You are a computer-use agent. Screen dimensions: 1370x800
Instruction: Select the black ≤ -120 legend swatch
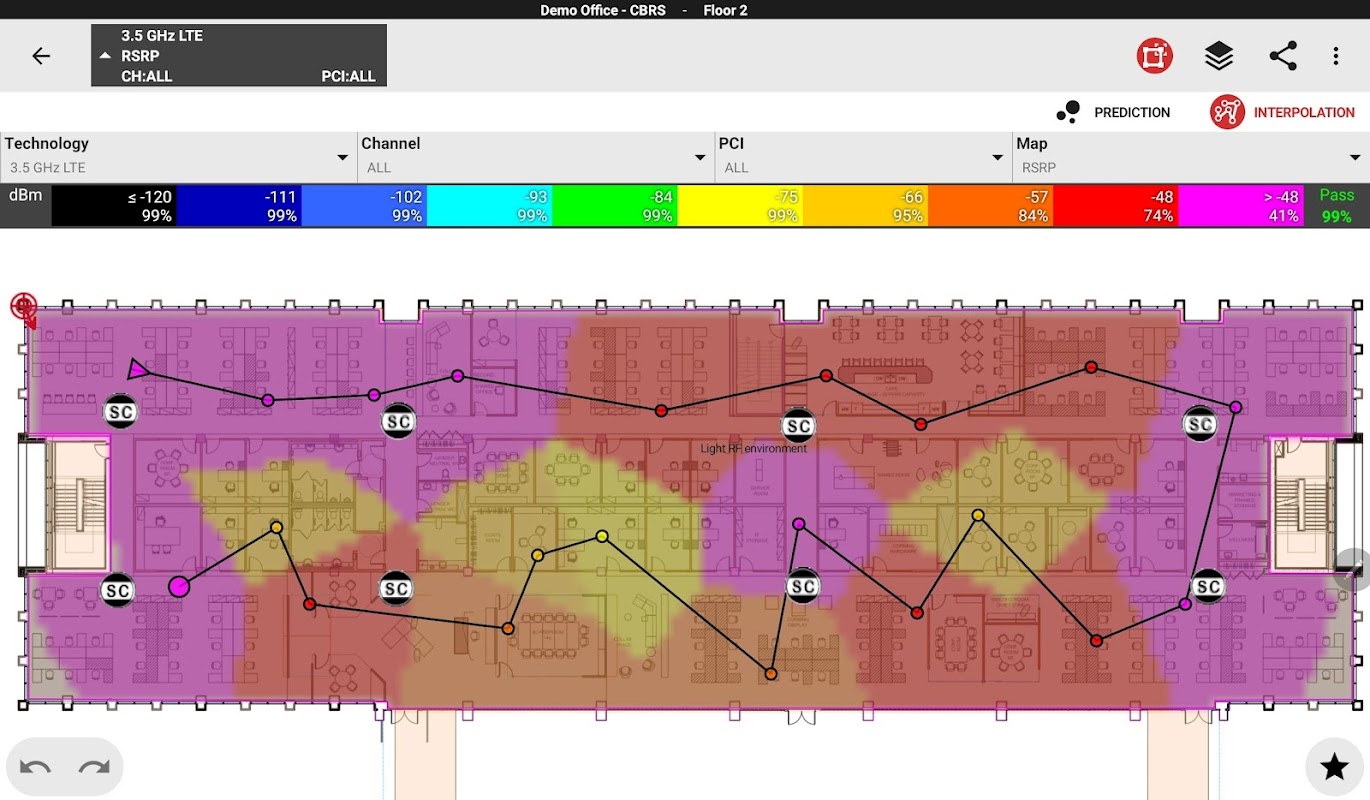pos(114,206)
